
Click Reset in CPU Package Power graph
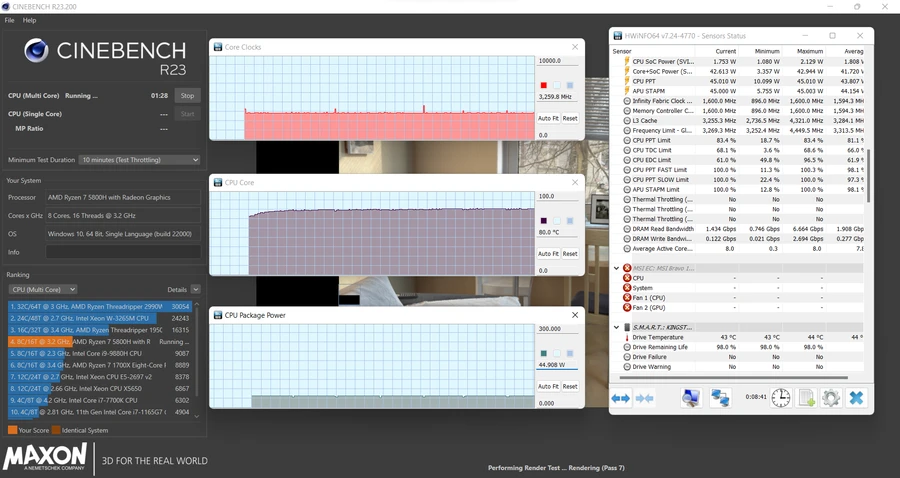point(570,386)
